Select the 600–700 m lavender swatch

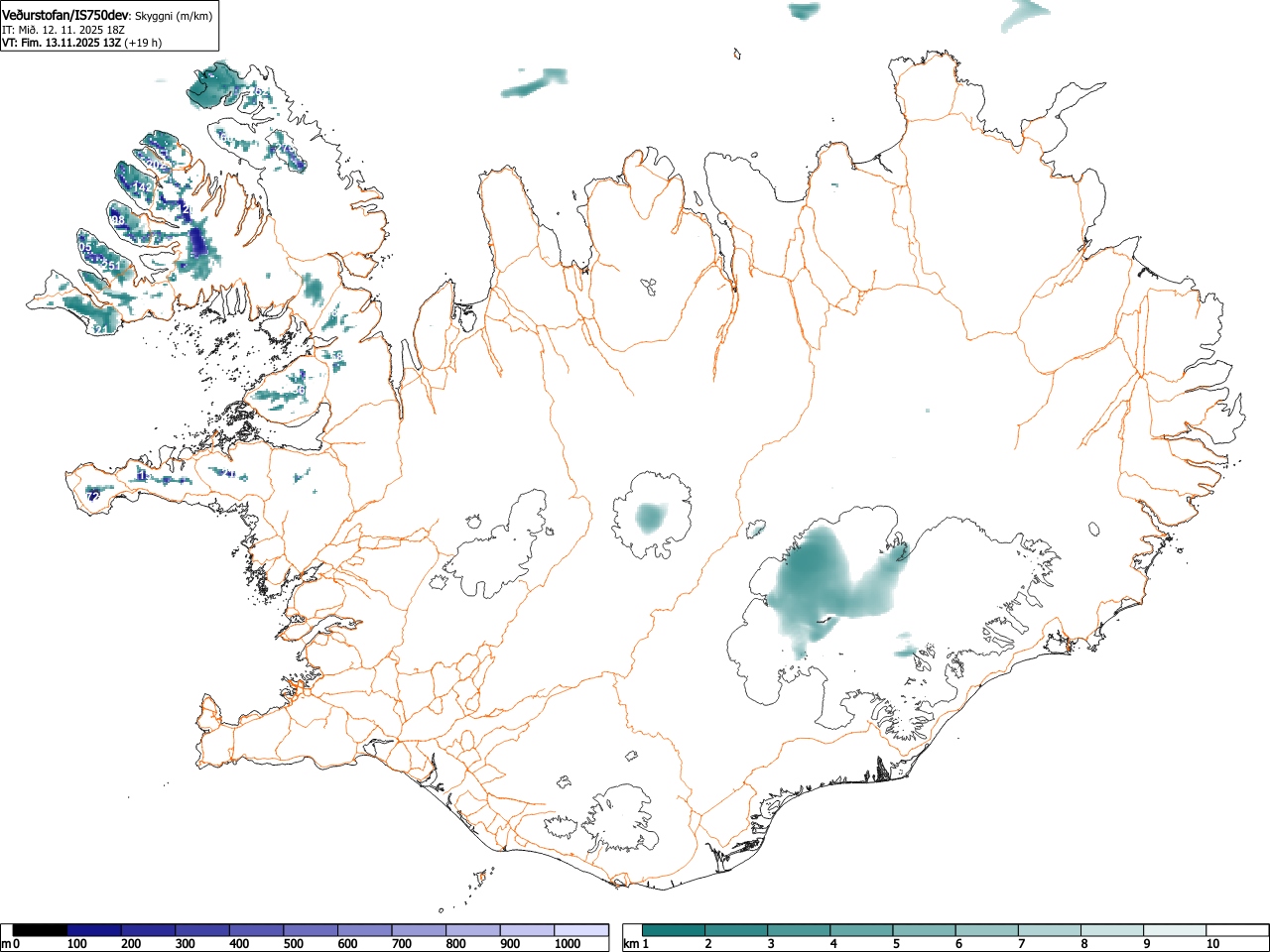(365, 930)
